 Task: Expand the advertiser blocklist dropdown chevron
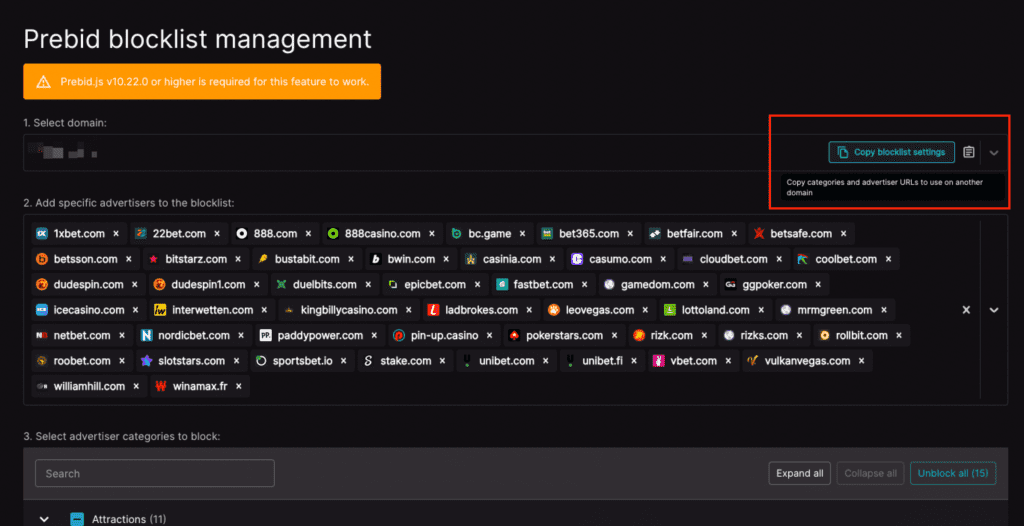[x=994, y=310]
